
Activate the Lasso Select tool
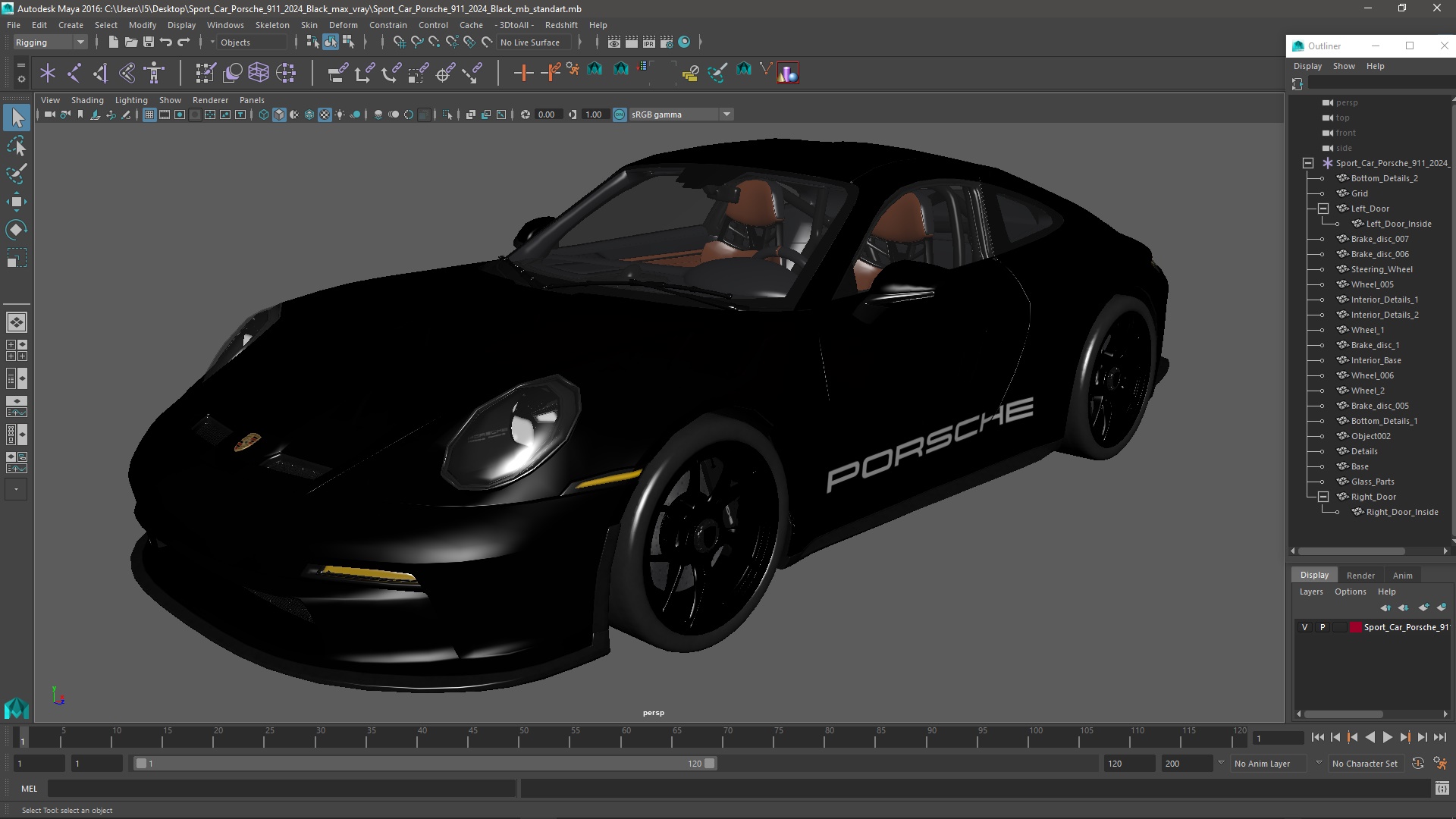tap(17, 146)
